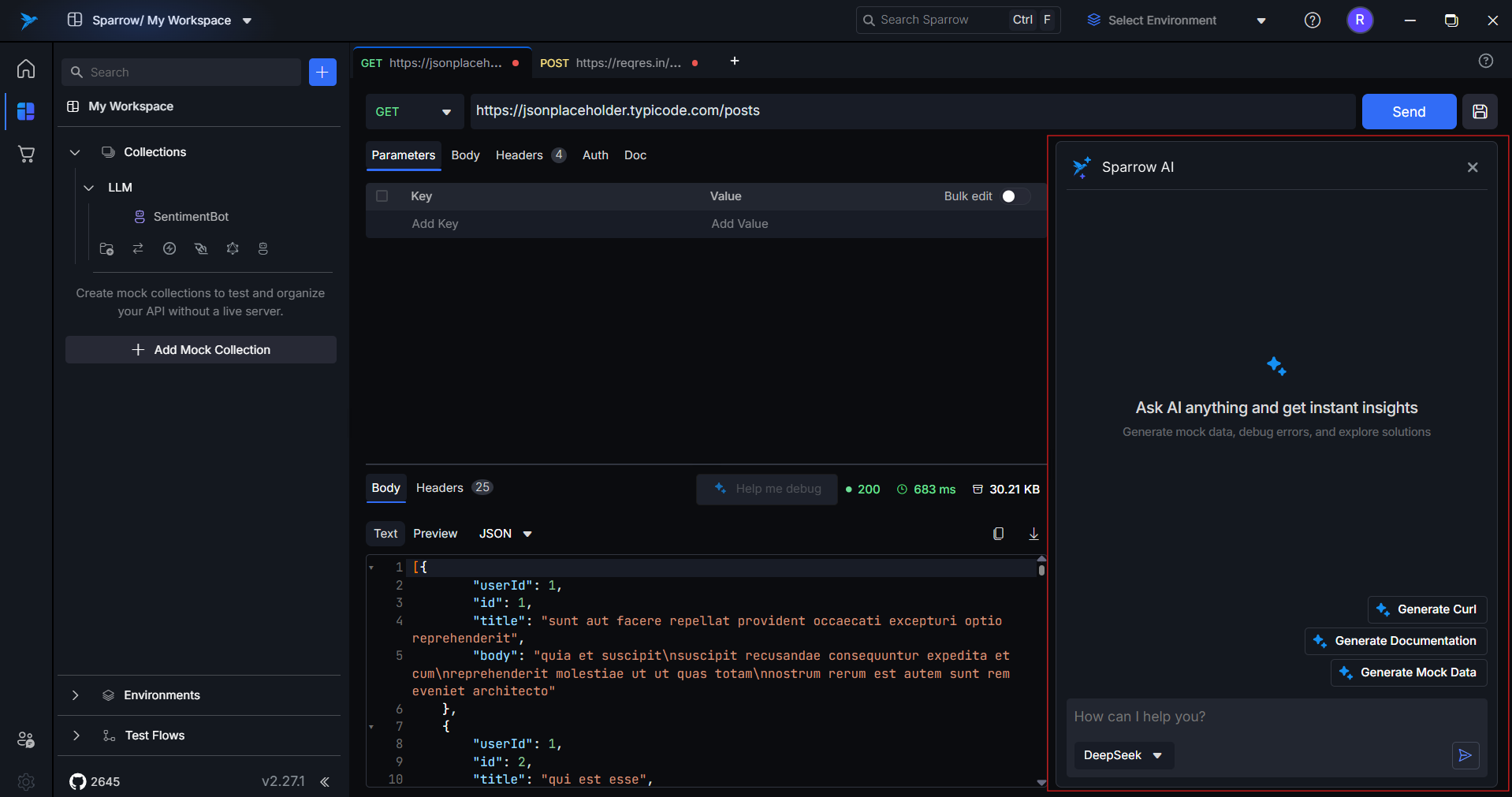Copy the response body to clipboard
Viewport: 1512px width, 797px height.
click(998, 534)
